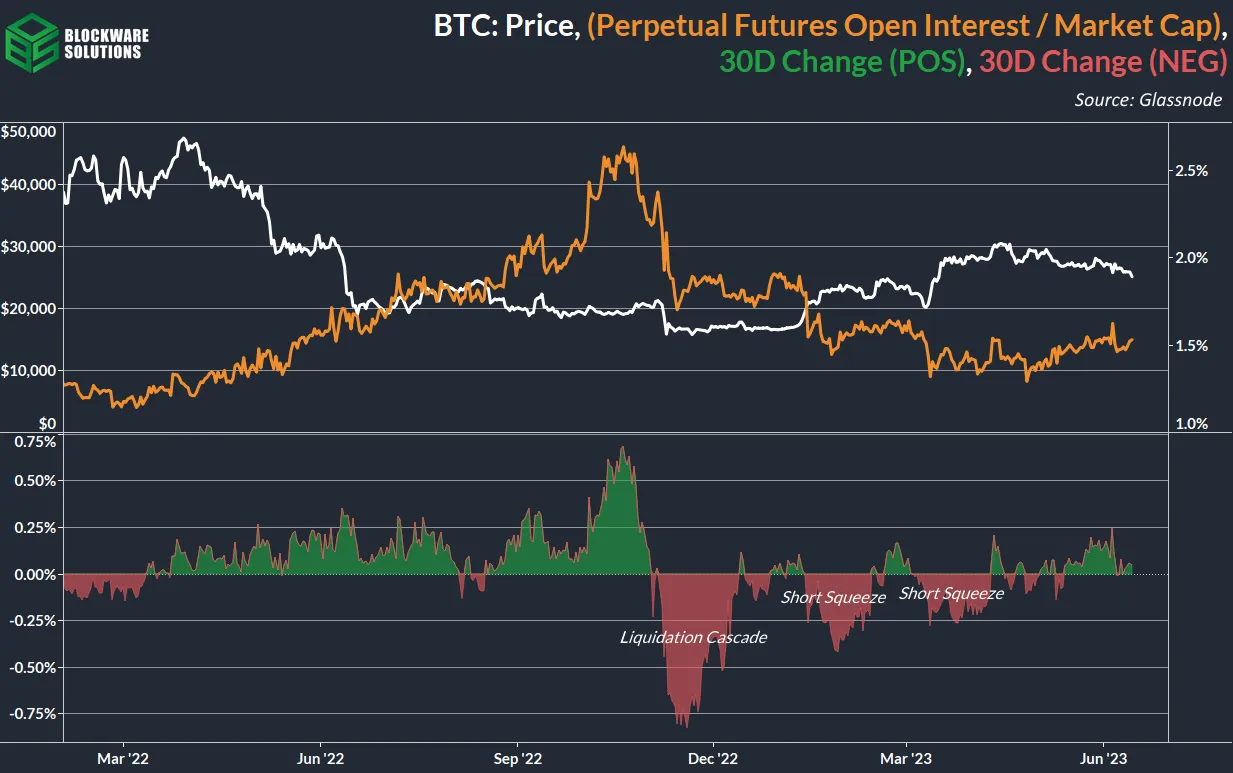Click the $50,000 price axis label

coord(28,132)
